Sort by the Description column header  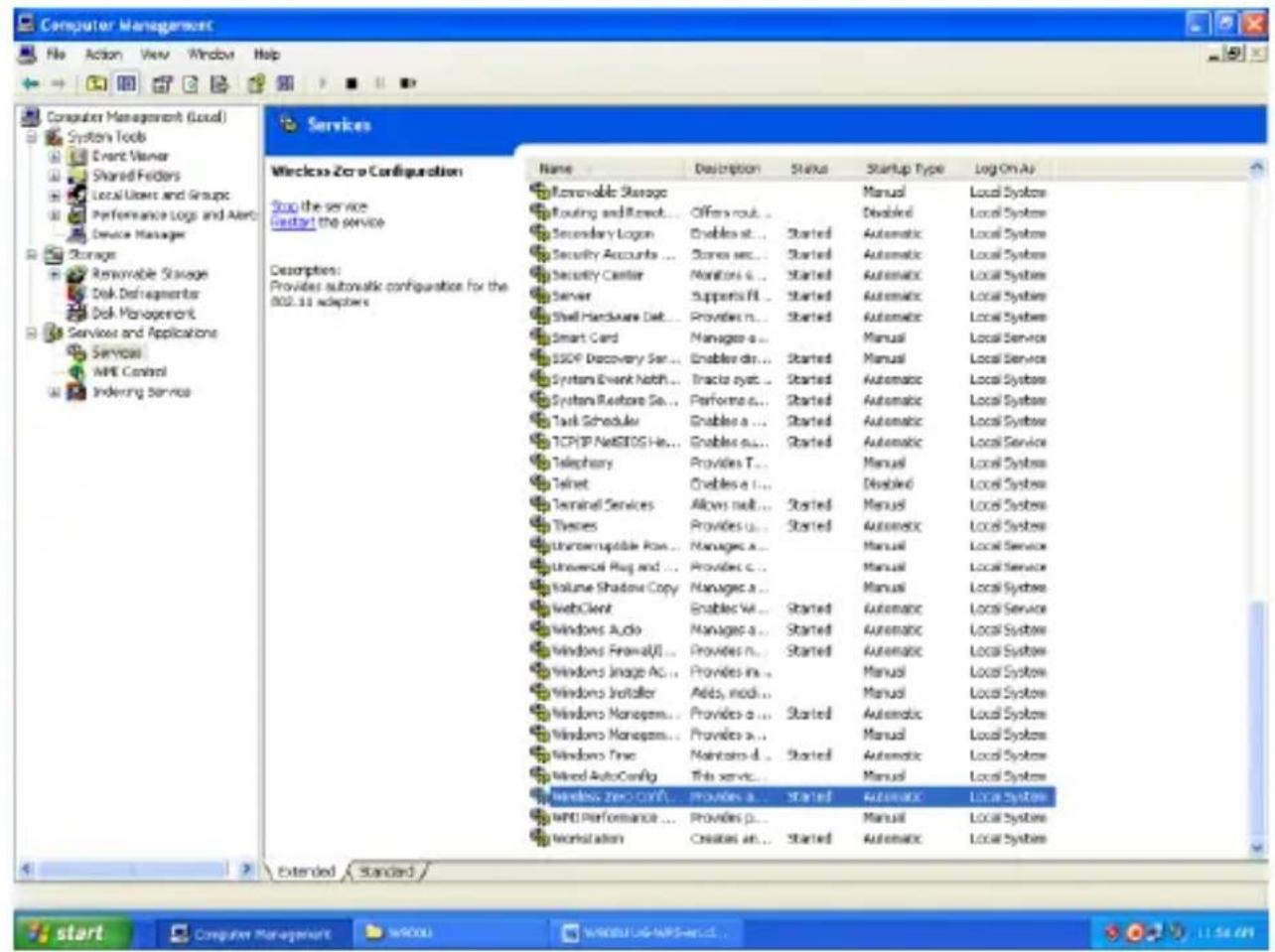click(x=733, y=169)
